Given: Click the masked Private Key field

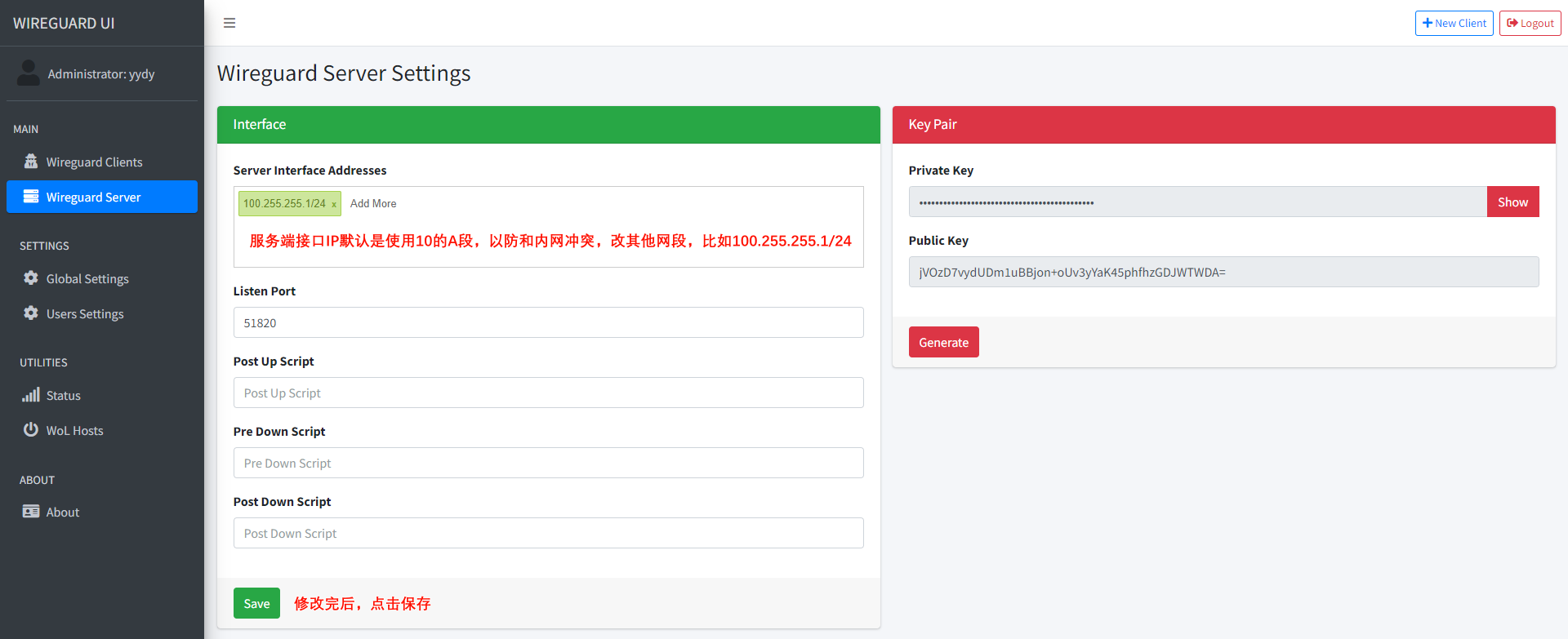Looking at the screenshot, I should (x=1198, y=202).
